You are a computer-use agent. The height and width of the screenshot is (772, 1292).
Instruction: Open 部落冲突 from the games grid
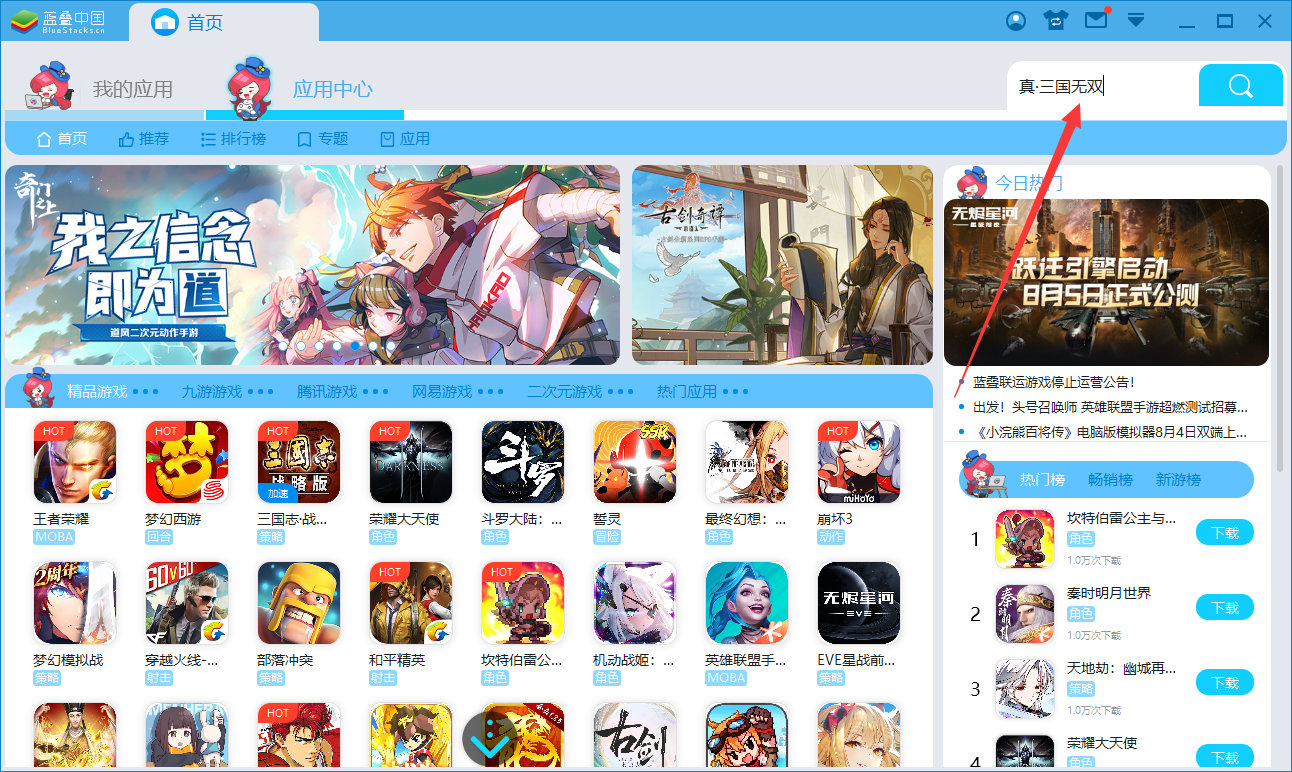[x=298, y=602]
